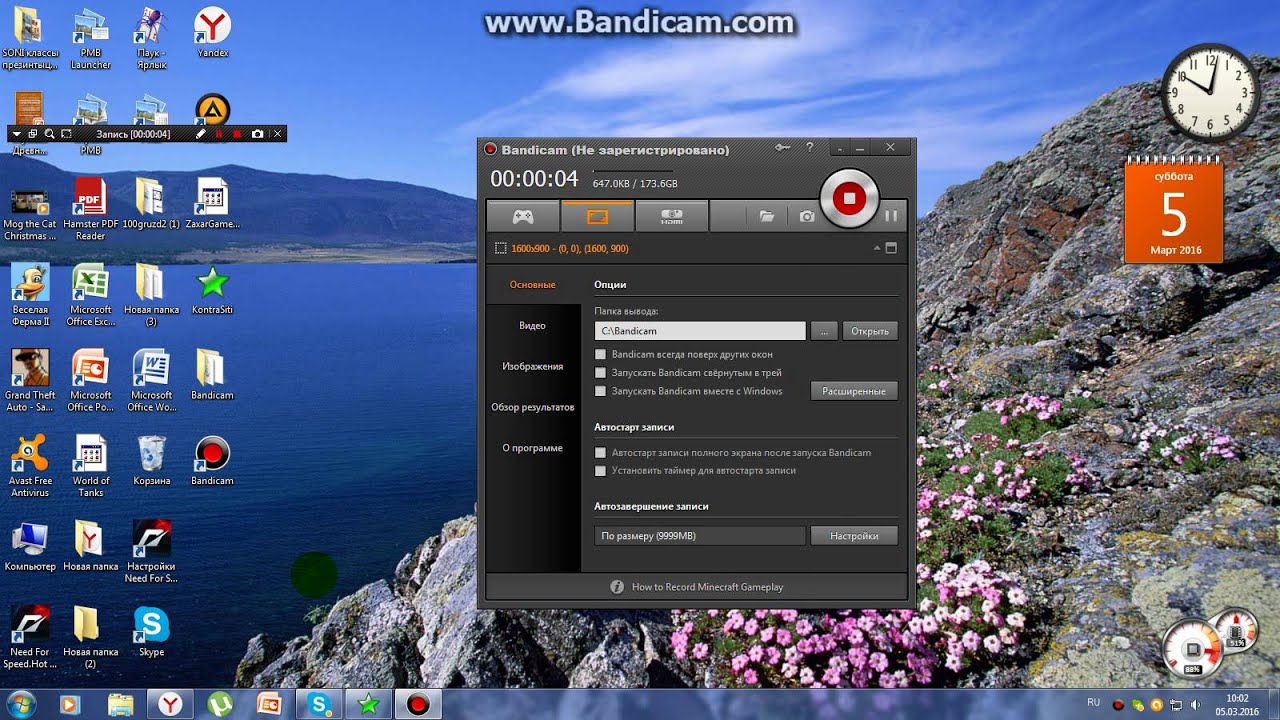Click volume speaker icon in system tray
Viewport: 1280px width, 720px height.
point(1195,704)
